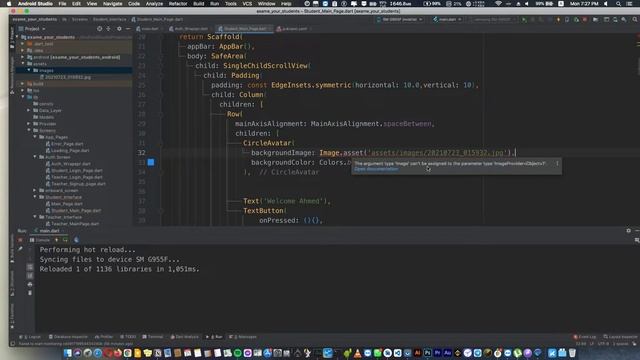This screenshot has width=640, height=360.
Task: Click the hot restart icon in Run console toolbar
Action: click(x=65, y=240)
